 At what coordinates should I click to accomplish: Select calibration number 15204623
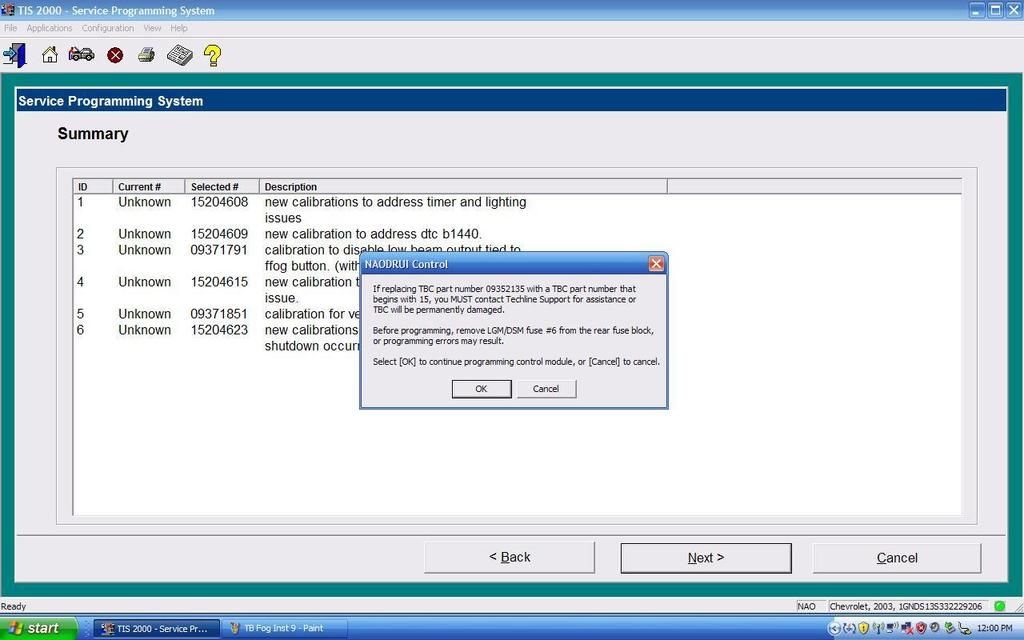click(x=219, y=330)
